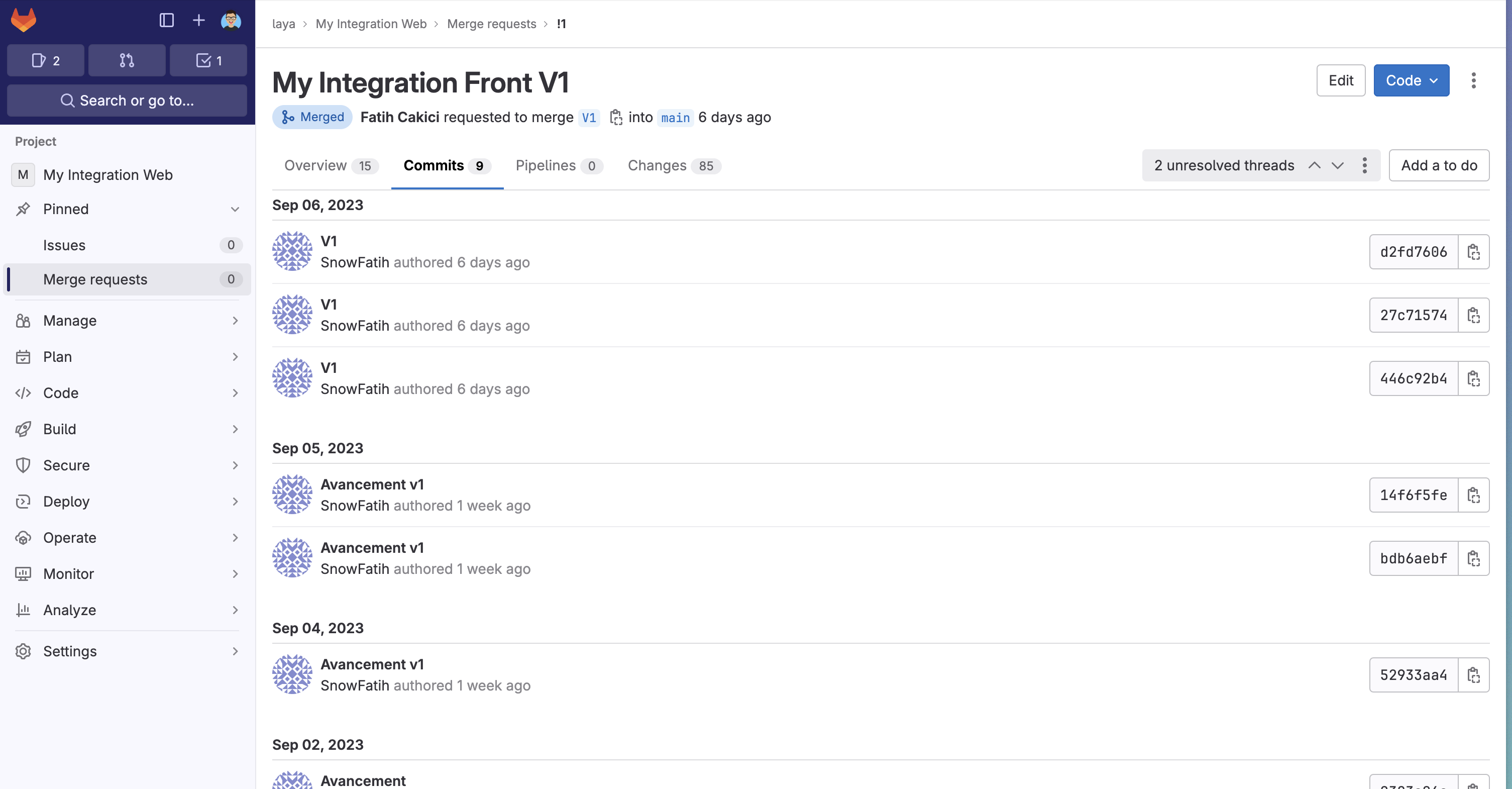Click the merge request icon in sidebar
The height and width of the screenshot is (789, 1512).
pos(127,60)
